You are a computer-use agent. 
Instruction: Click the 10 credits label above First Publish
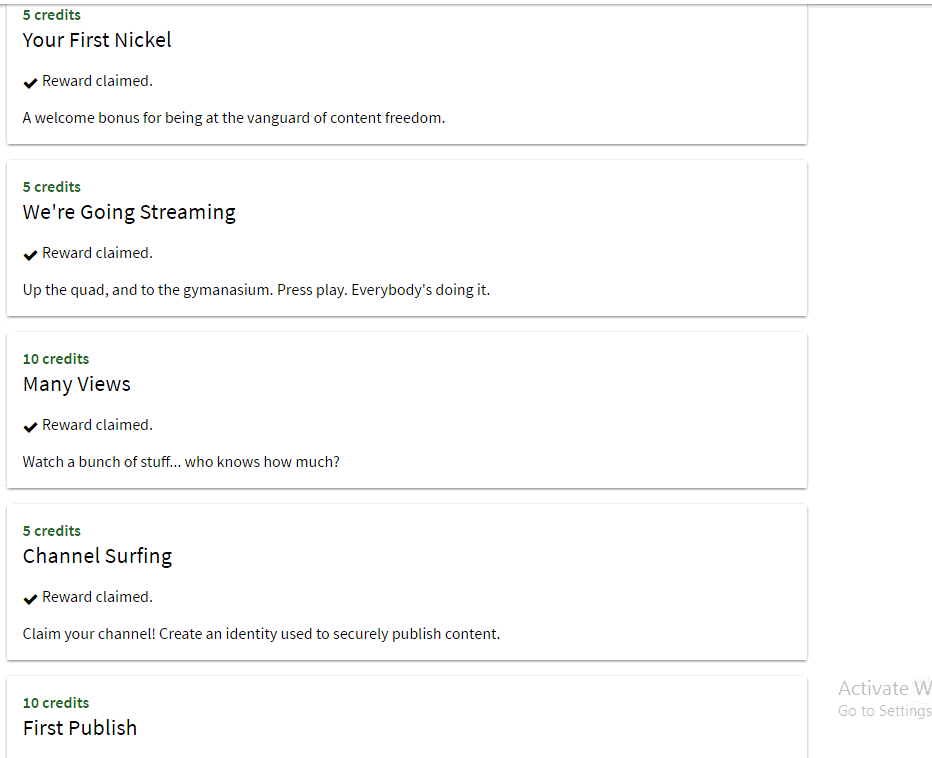pos(56,703)
